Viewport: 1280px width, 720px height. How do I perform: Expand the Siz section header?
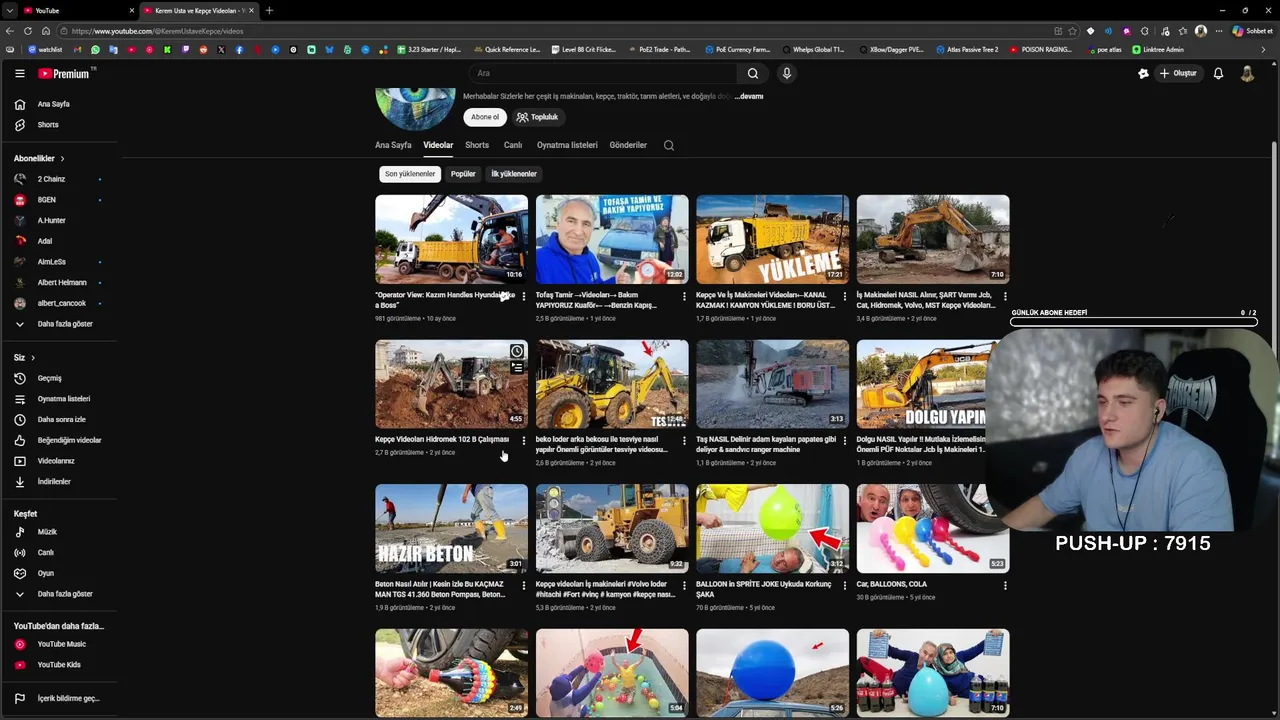[x=24, y=357]
